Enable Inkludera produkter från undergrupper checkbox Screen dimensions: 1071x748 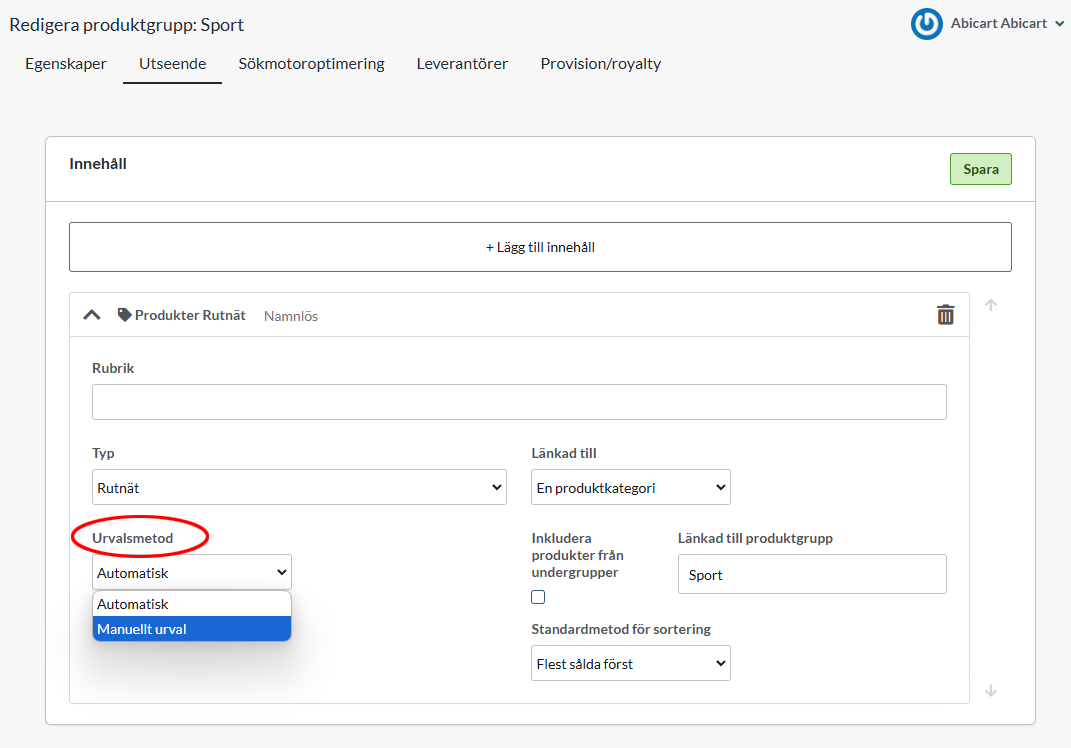point(538,597)
